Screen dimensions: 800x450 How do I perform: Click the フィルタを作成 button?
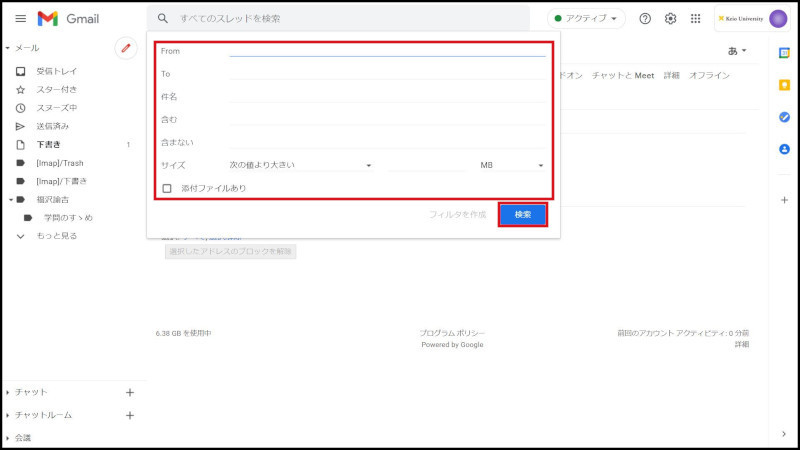457,215
